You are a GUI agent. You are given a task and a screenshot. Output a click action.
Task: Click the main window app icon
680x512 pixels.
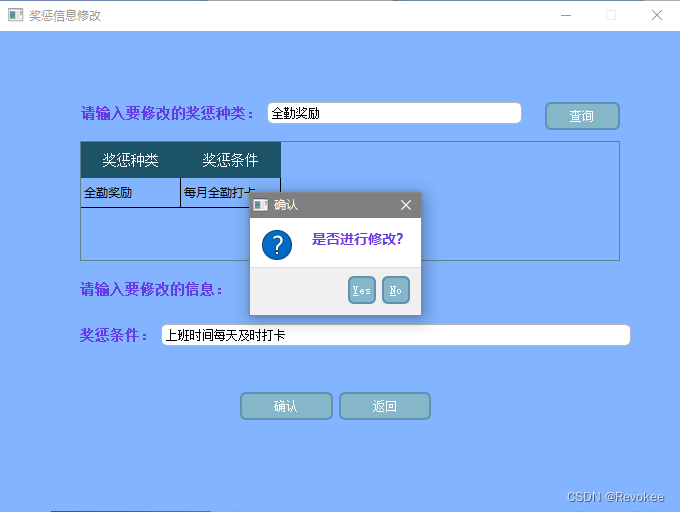15,15
